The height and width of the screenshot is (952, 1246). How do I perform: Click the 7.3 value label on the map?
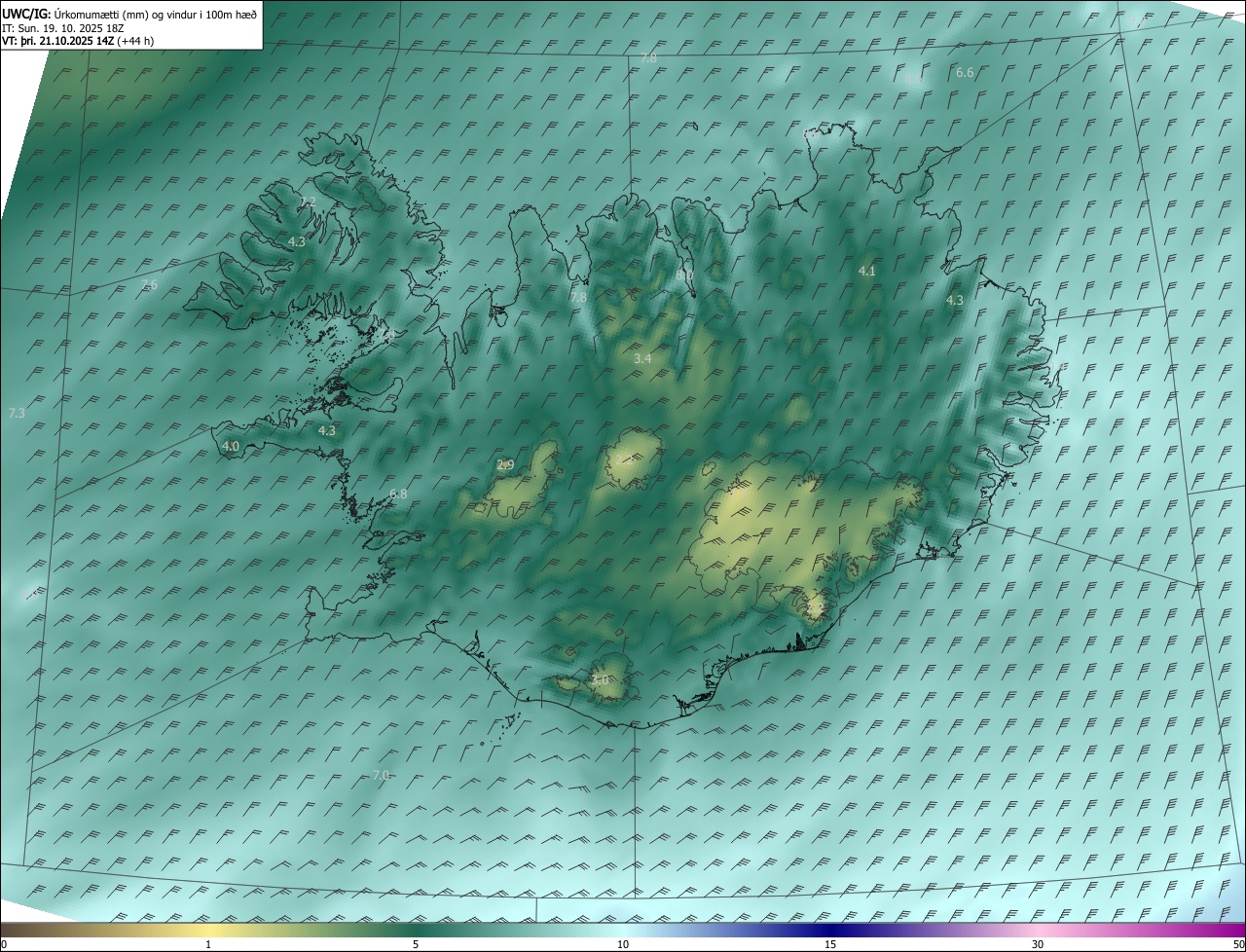pos(17,414)
